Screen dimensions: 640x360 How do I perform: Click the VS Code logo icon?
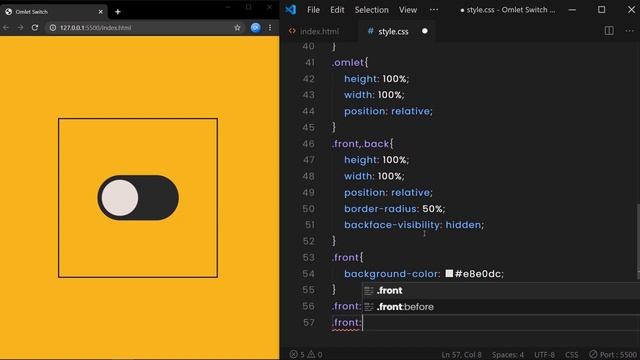coord(291,10)
